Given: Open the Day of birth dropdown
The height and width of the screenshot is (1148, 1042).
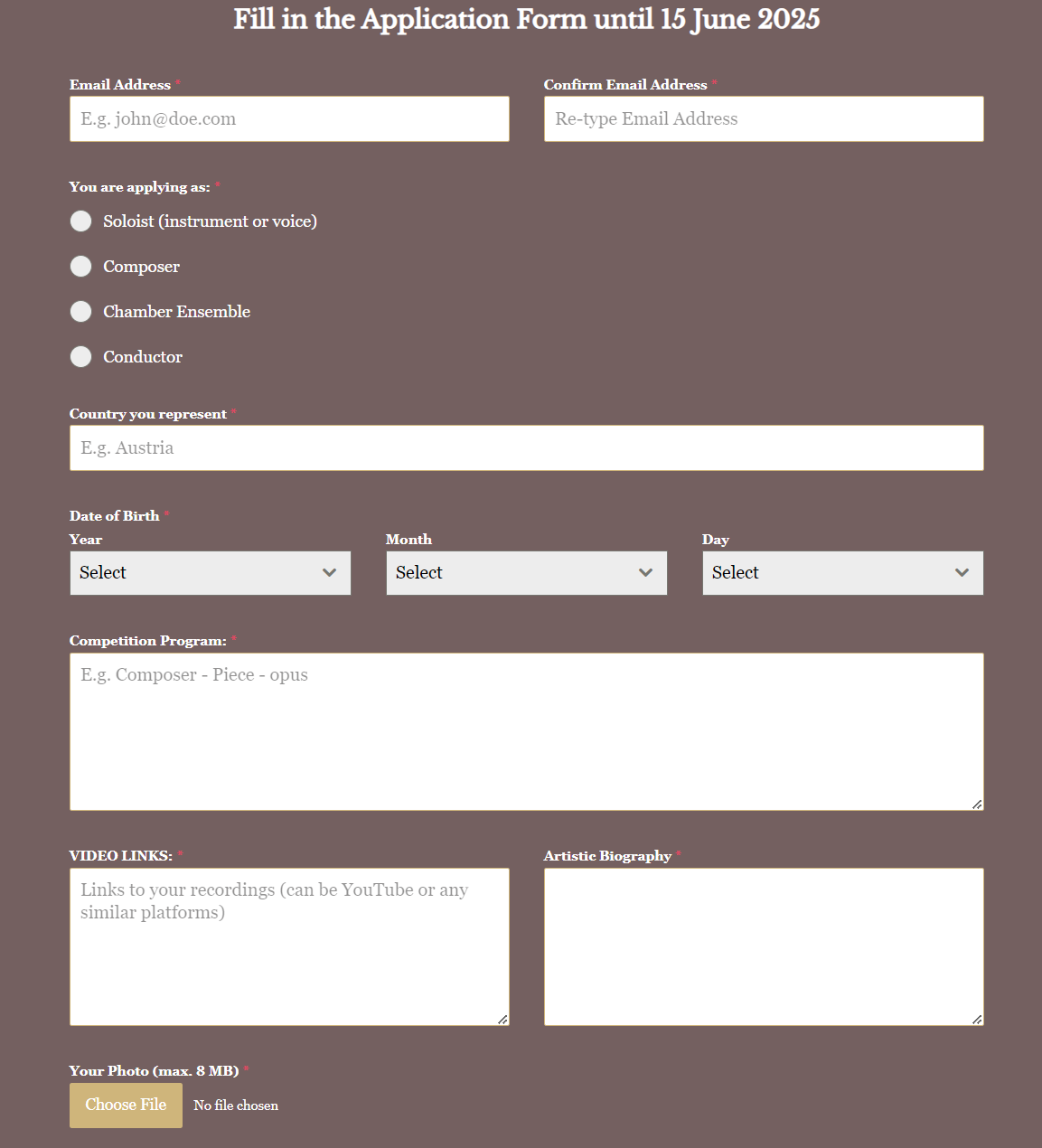Looking at the screenshot, I should [843, 573].
